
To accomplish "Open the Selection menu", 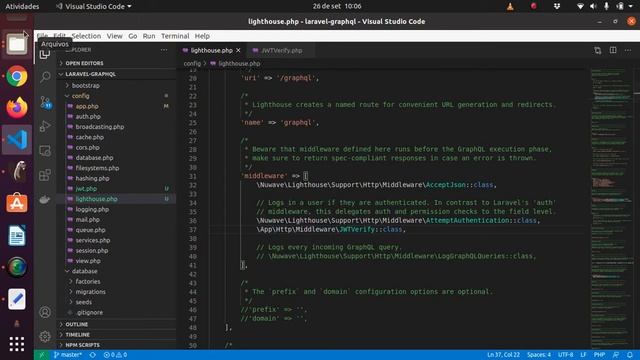I will click(86, 36).
